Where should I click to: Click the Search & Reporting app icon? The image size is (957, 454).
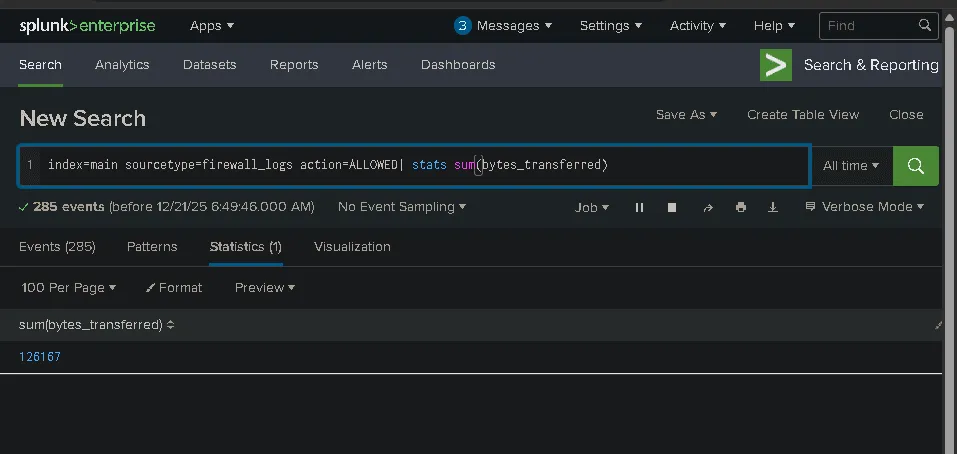click(x=776, y=65)
